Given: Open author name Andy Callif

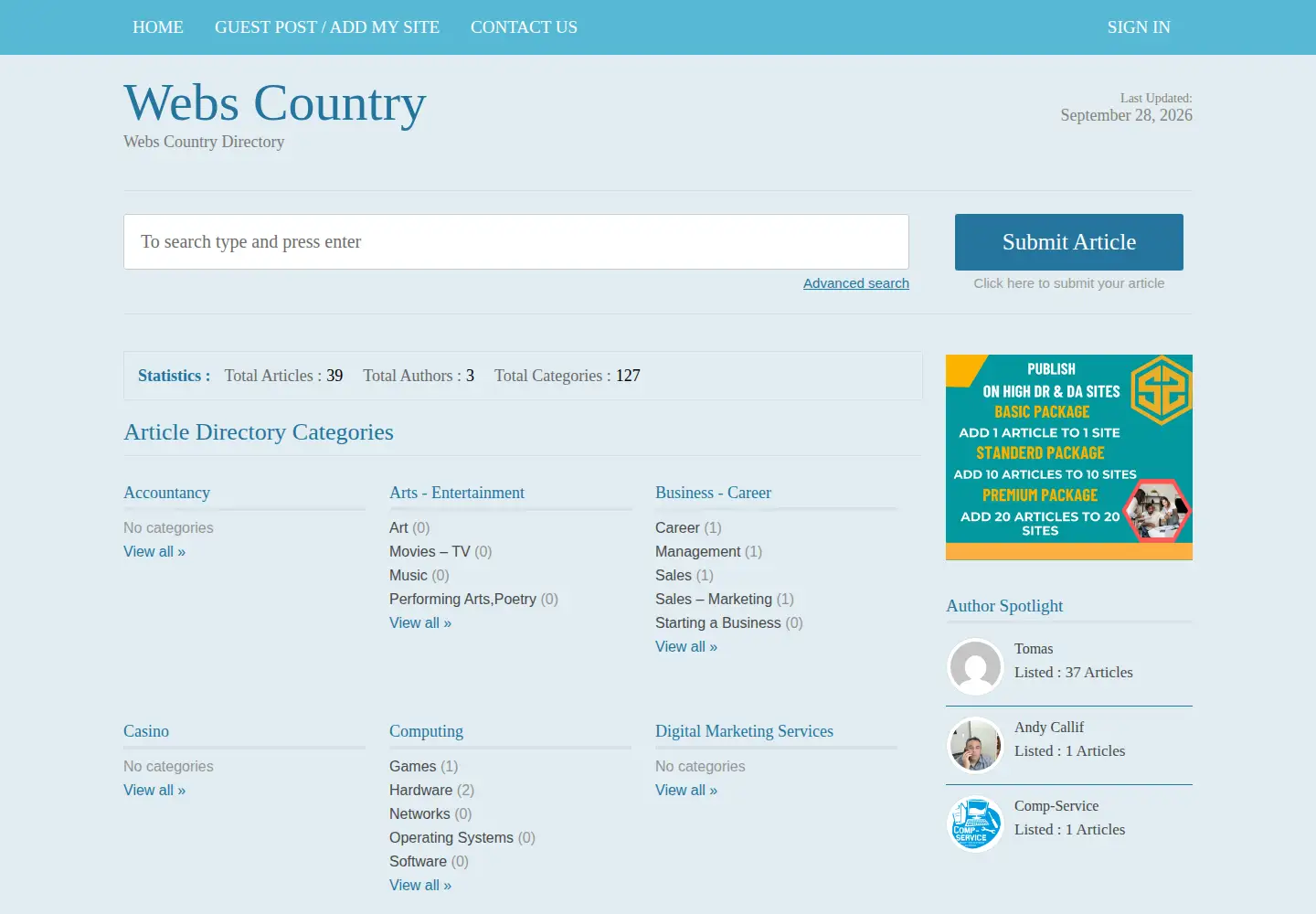Looking at the screenshot, I should pos(1049,728).
